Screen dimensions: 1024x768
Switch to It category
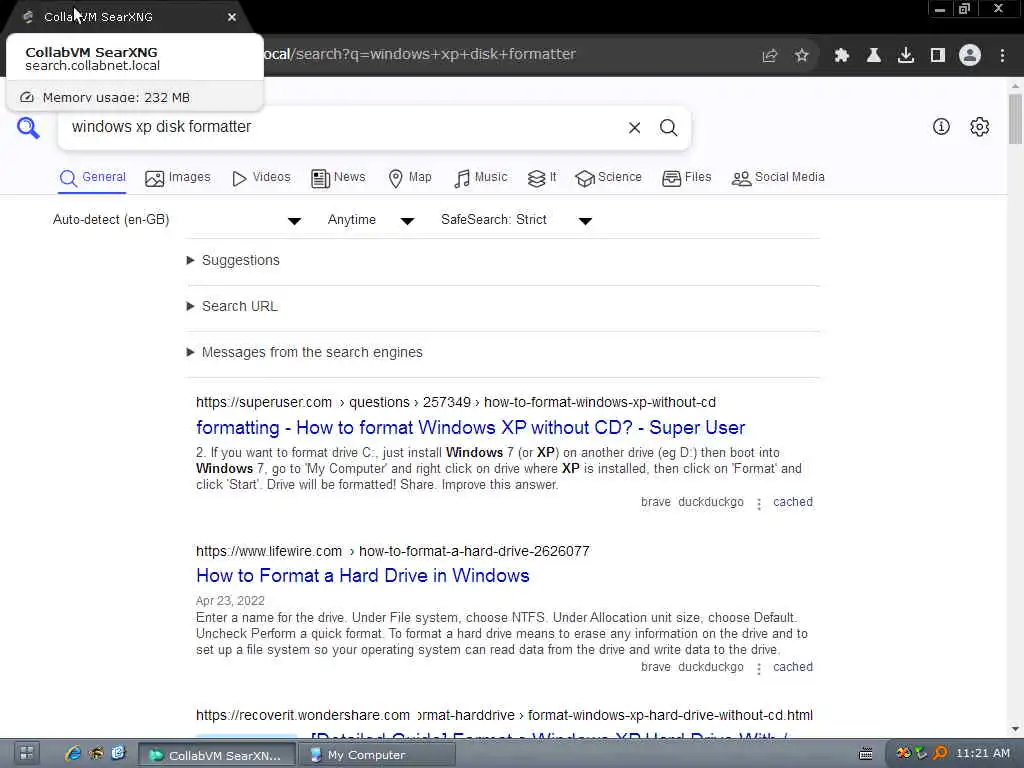pyautogui.click(x=542, y=178)
